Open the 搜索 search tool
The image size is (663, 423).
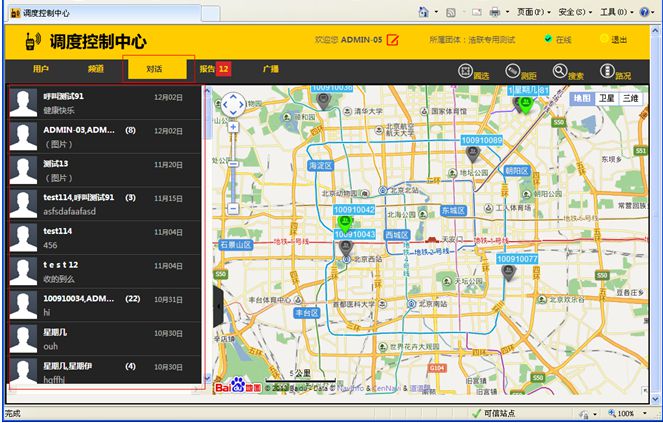tap(568, 72)
